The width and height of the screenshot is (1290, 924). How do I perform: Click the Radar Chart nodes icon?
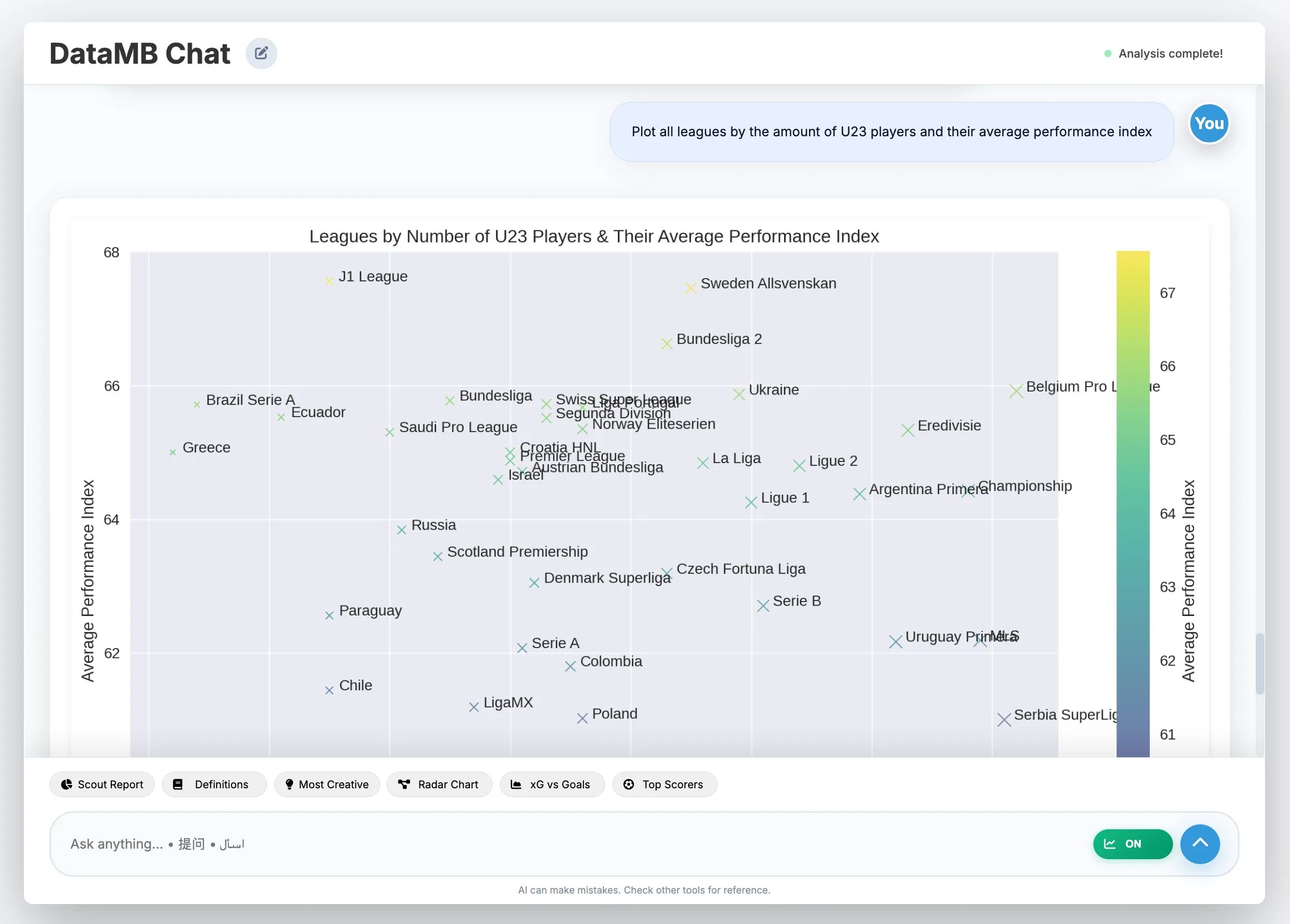click(404, 785)
